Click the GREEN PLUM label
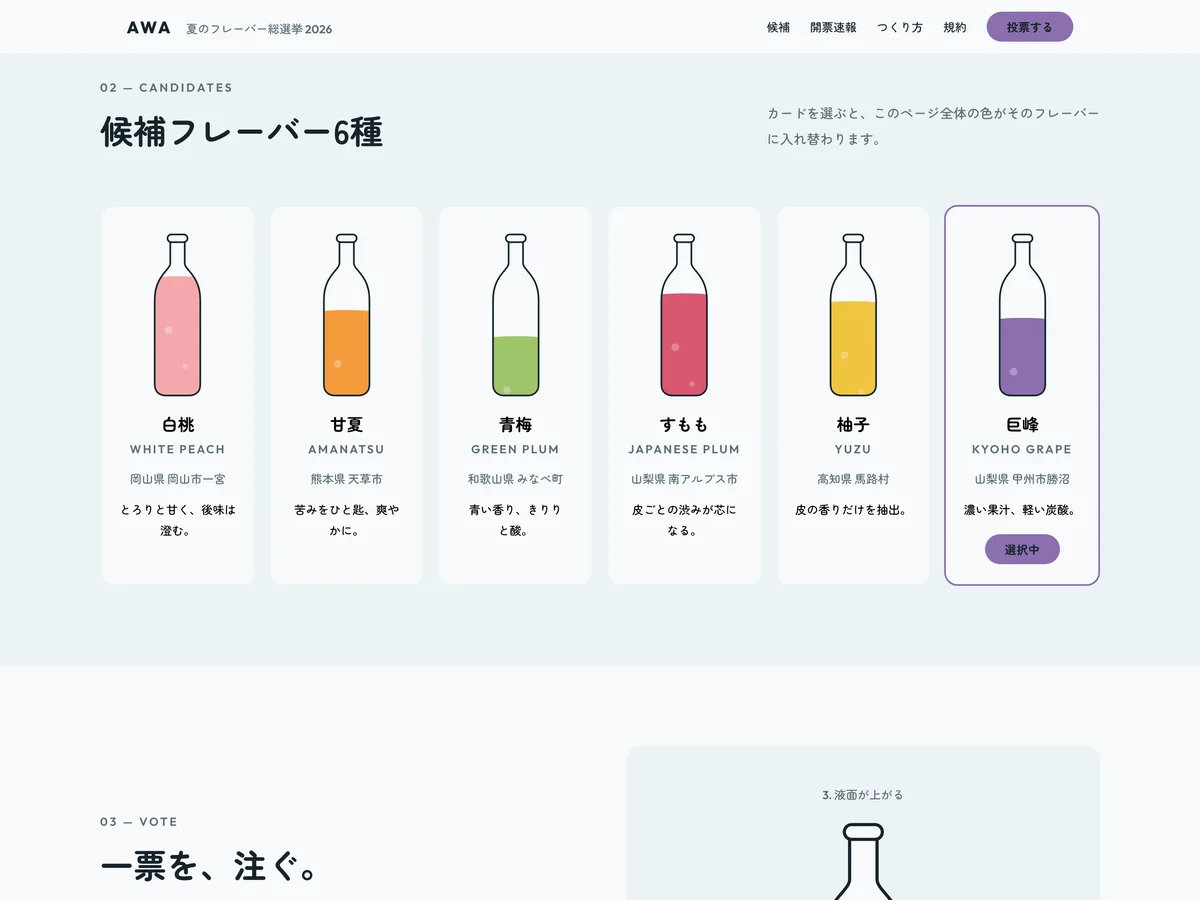Image resolution: width=1200 pixels, height=900 pixels. (x=516, y=449)
